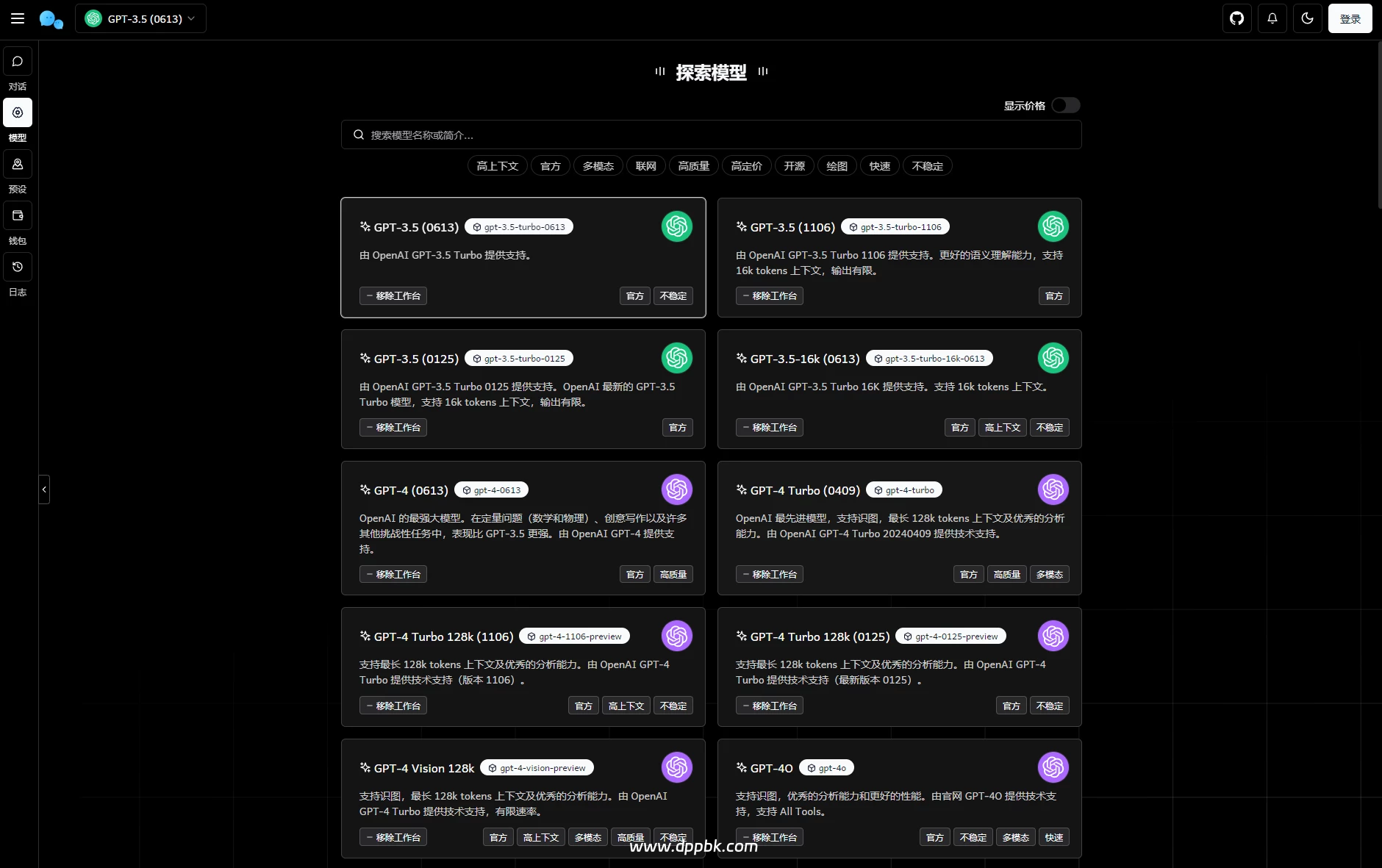Open the 模型 models sidebar icon
The height and width of the screenshot is (868, 1382).
point(18,112)
